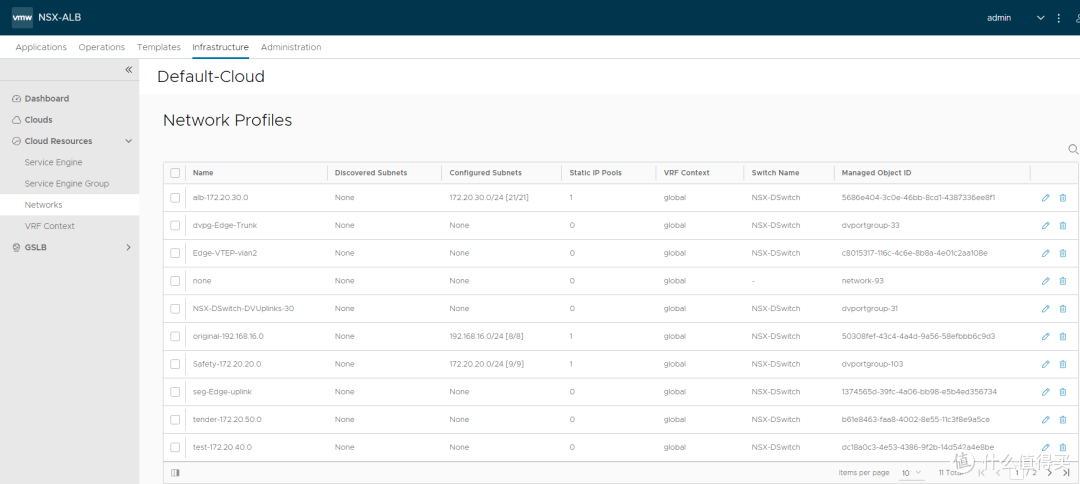Viewport: 1080px width, 484px height.
Task: Delete the original-192.168.16.0 network
Action: click(x=1063, y=336)
